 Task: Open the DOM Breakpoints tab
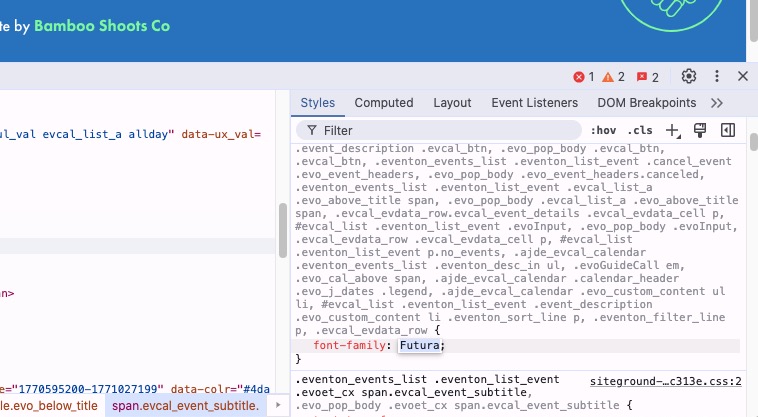[x=646, y=103]
